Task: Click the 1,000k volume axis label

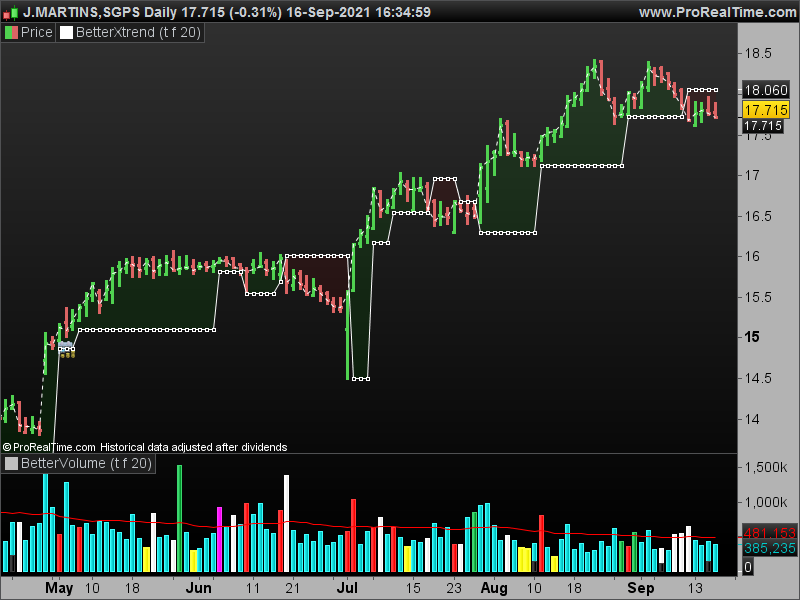Action: point(765,503)
